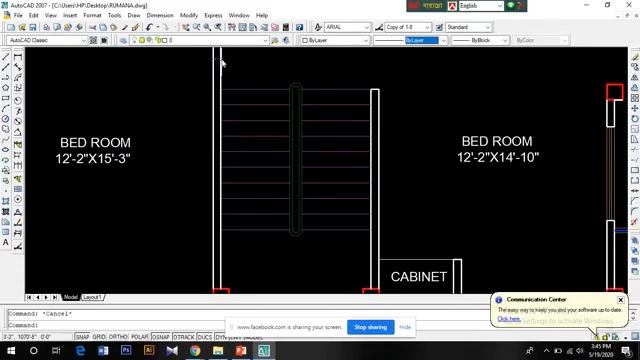Click the BED ROOM 12'-2"X15'-3" text

[93, 151]
